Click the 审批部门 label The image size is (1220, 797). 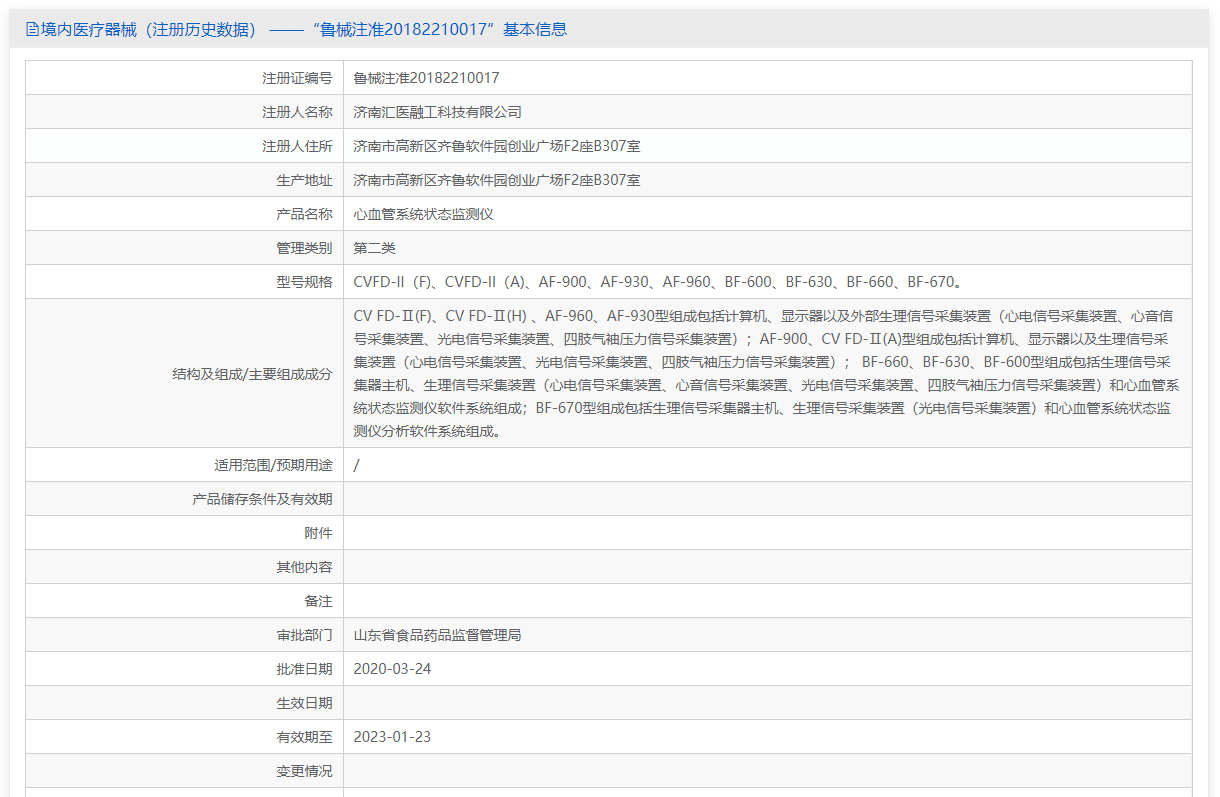(x=304, y=635)
